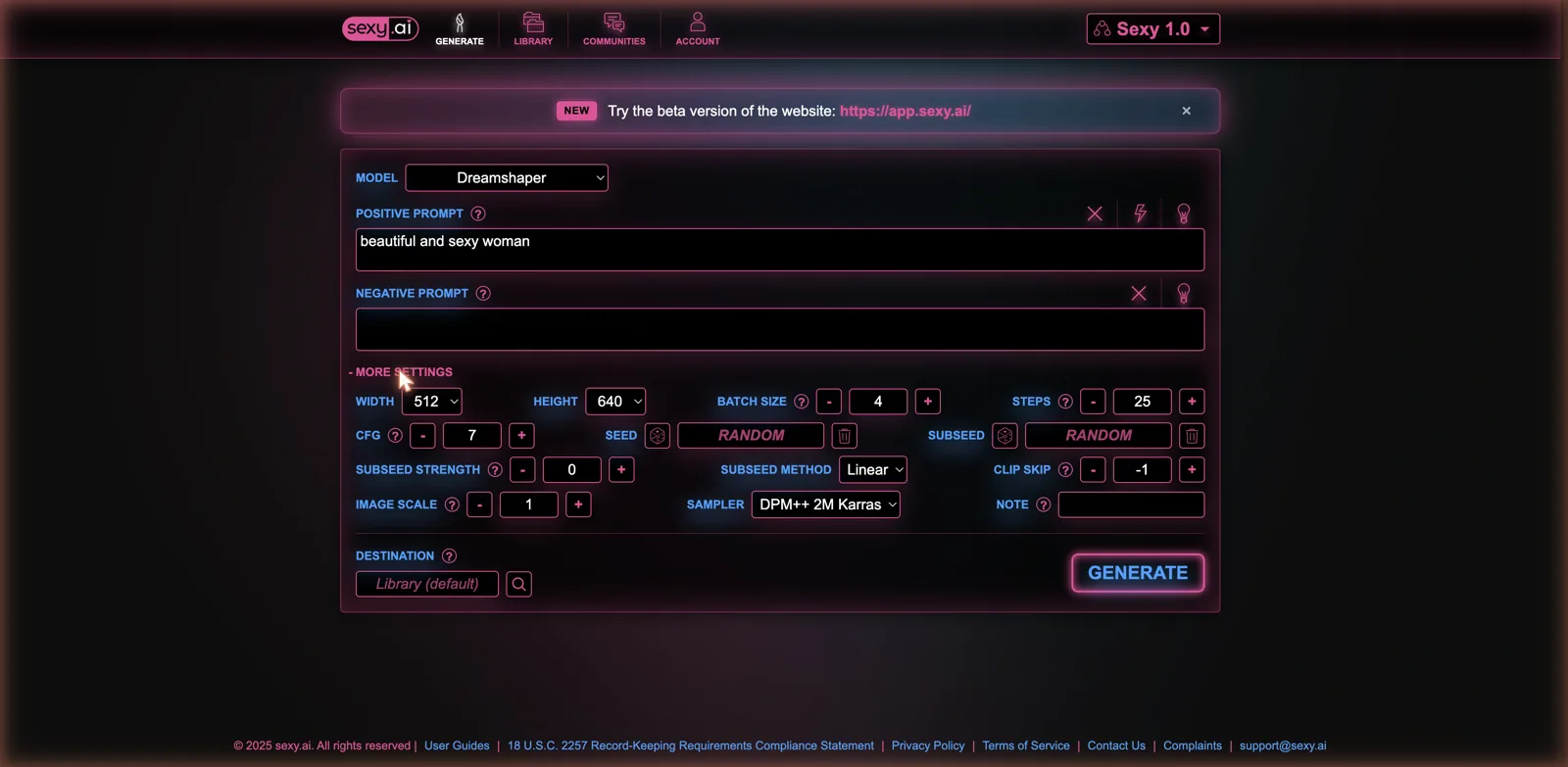Click the Seed input field
Viewport: 1568px width, 767px height.
[751, 435]
